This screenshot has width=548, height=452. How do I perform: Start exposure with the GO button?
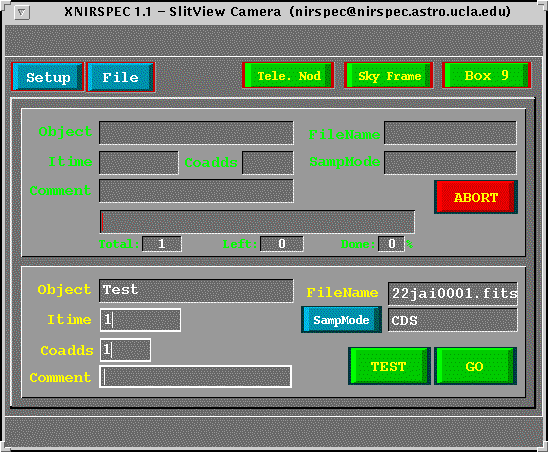(475, 366)
